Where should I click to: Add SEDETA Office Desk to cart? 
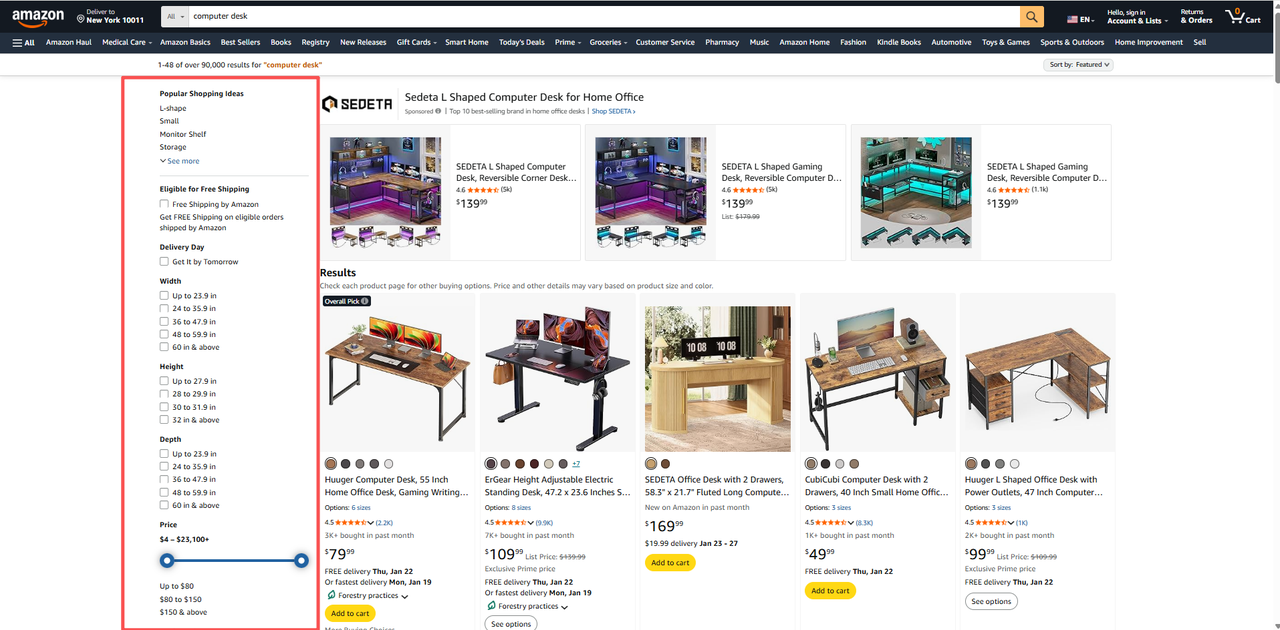(670, 563)
